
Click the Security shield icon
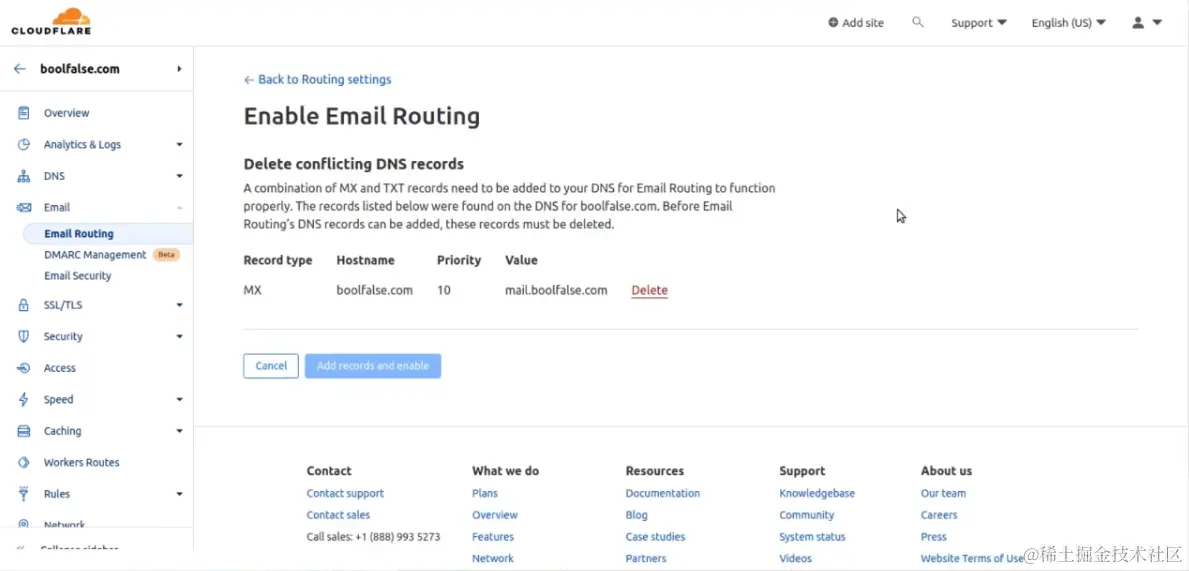(24, 336)
